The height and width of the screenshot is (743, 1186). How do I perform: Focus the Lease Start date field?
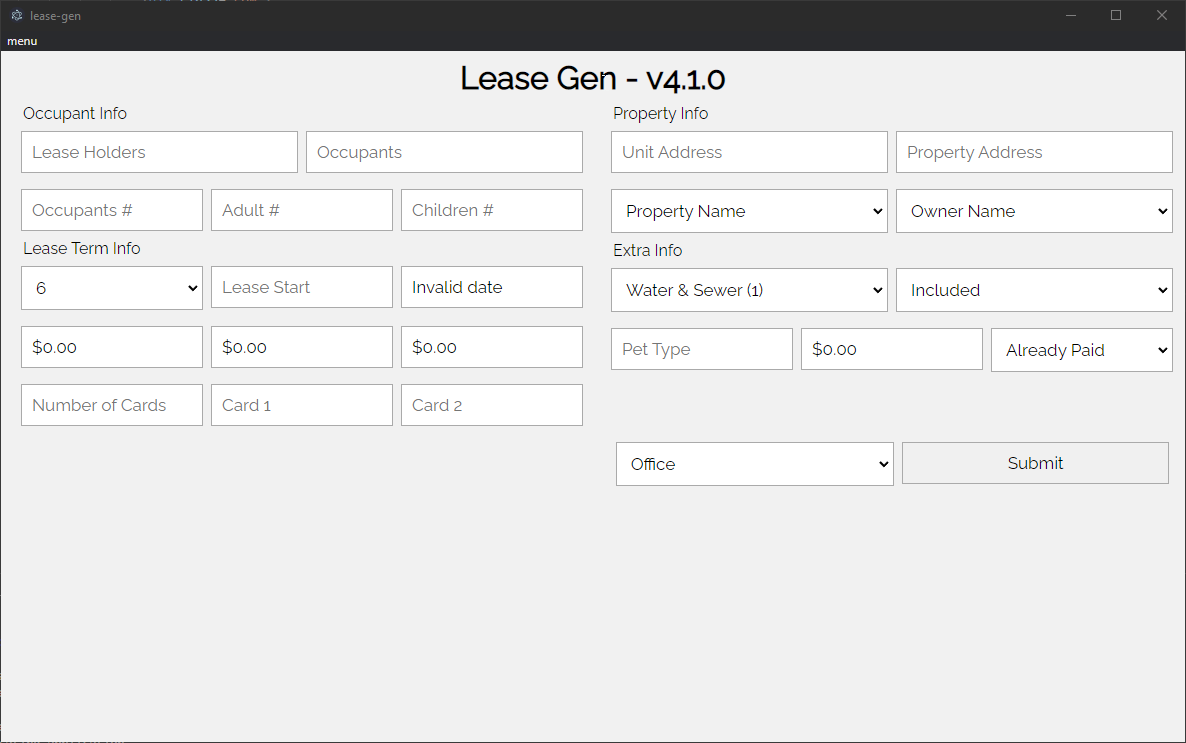pyautogui.click(x=301, y=287)
